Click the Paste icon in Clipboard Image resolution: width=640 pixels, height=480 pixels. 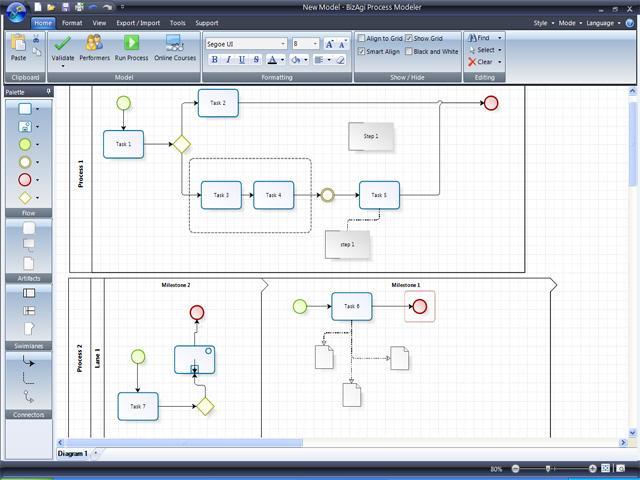tap(18, 43)
